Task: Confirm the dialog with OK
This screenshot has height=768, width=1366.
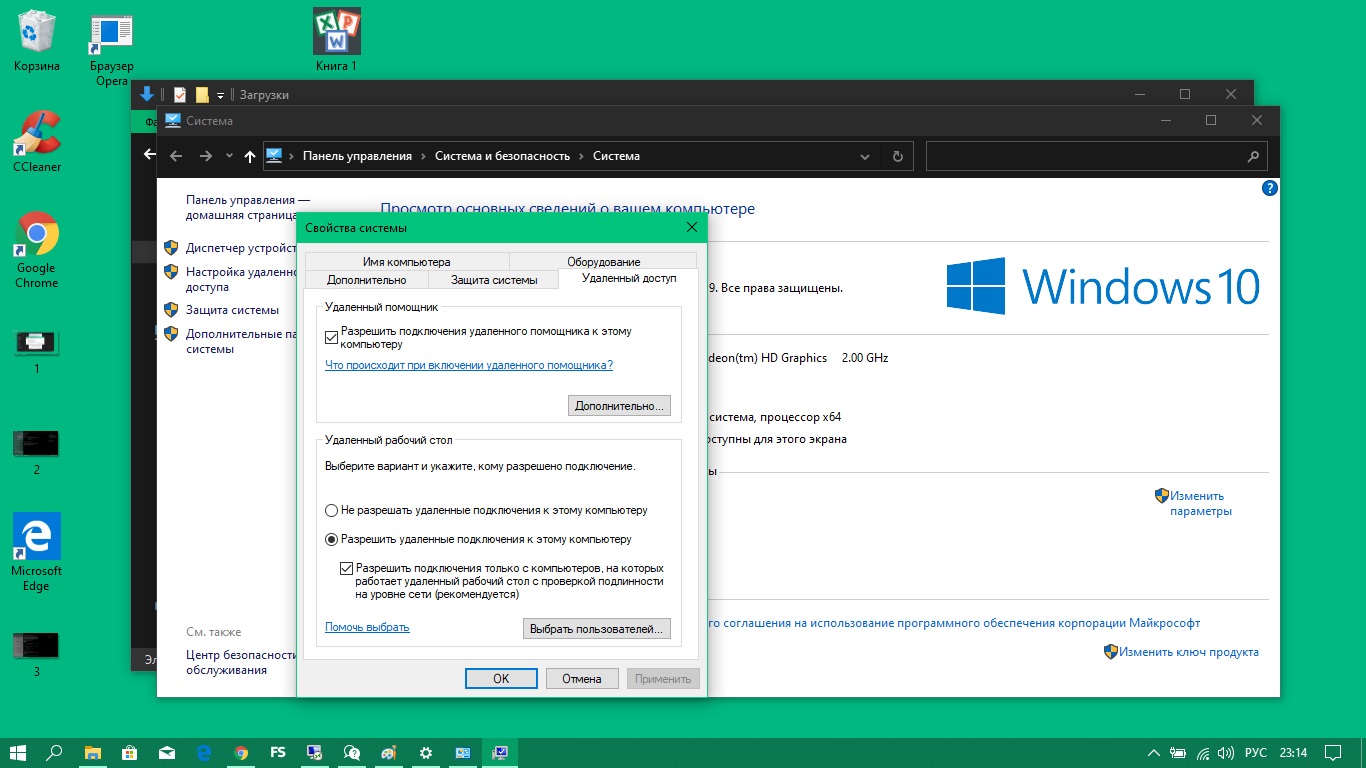Action: (501, 678)
